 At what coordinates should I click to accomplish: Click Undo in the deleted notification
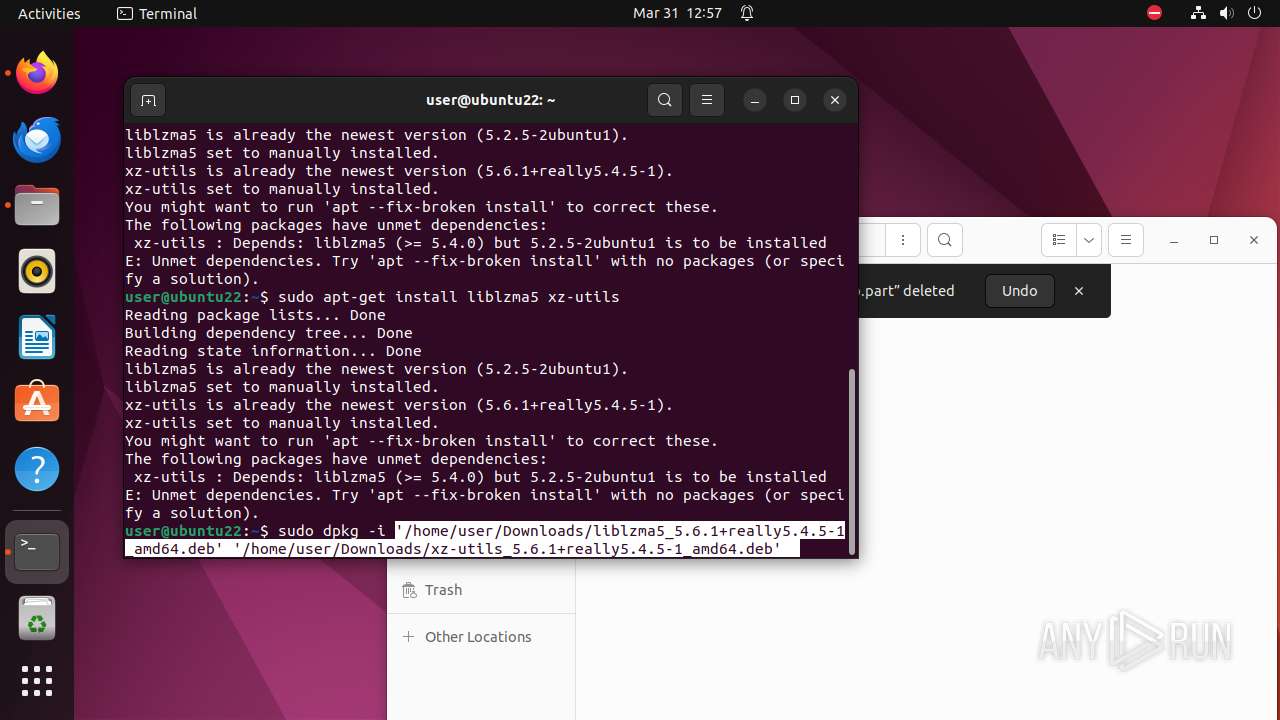(1020, 291)
